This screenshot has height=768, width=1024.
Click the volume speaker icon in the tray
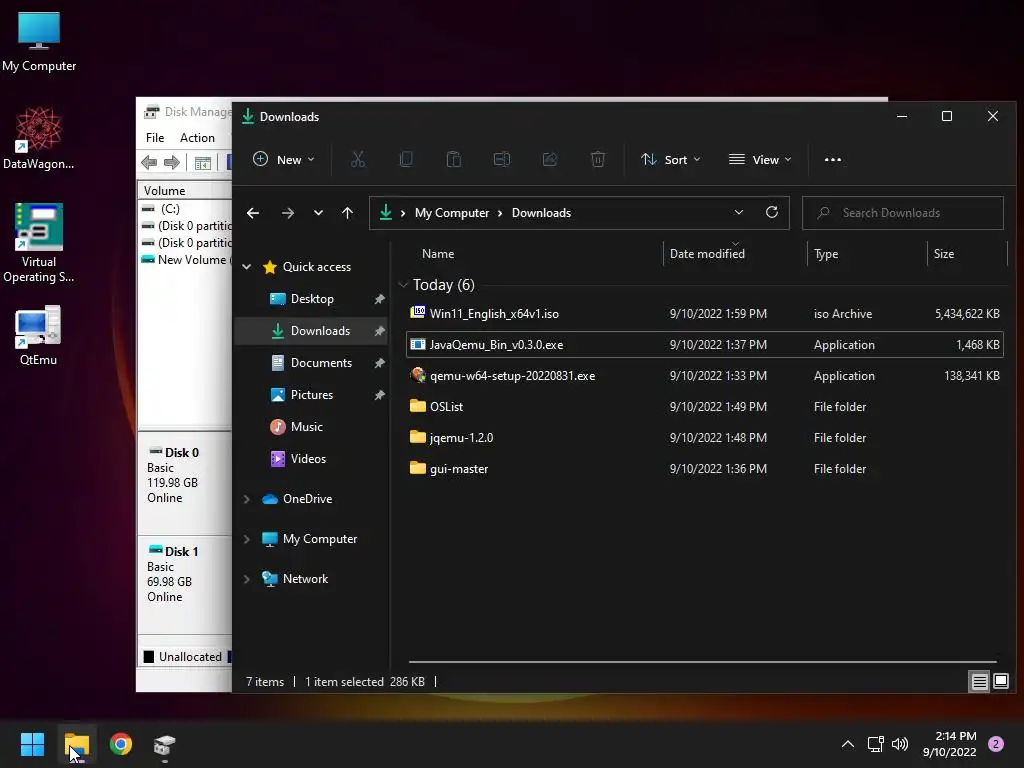click(x=900, y=744)
